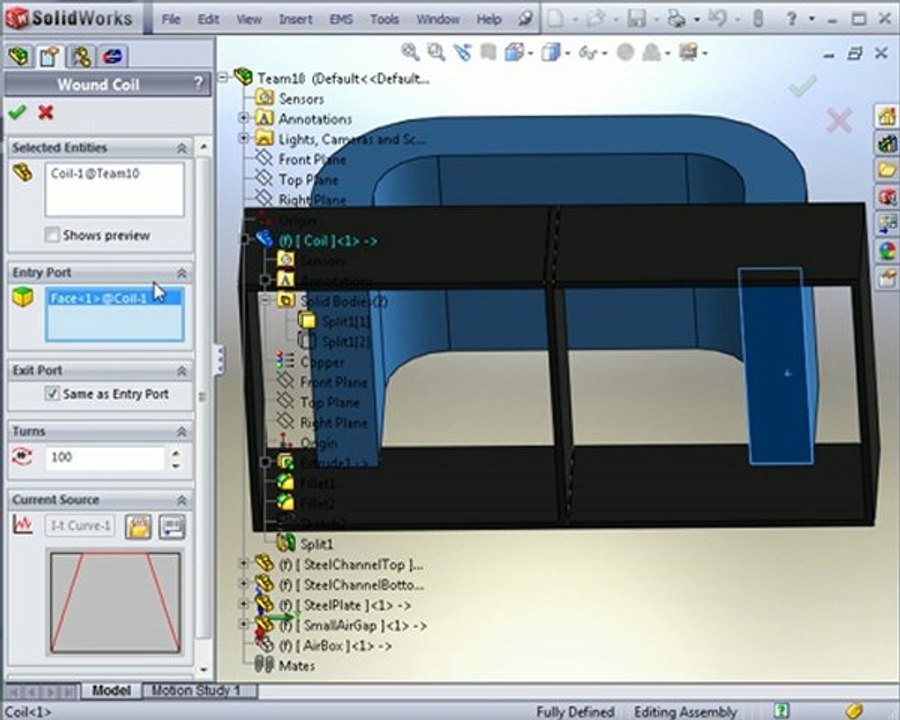The height and width of the screenshot is (720, 900).
Task: Click the edit curve icon beside I-t Curve-1
Action: click(x=172, y=527)
